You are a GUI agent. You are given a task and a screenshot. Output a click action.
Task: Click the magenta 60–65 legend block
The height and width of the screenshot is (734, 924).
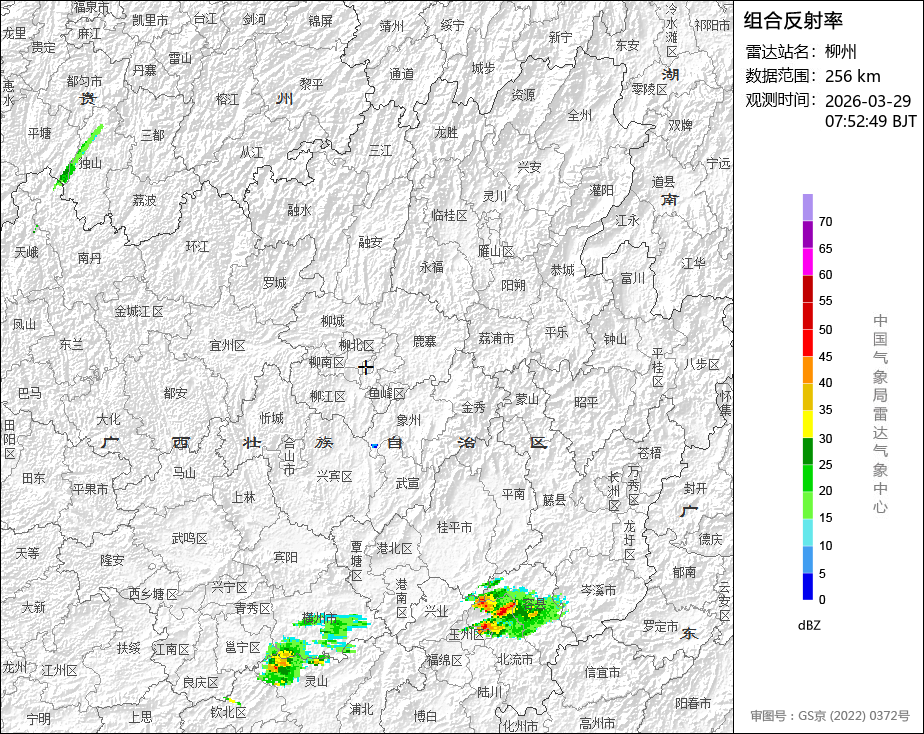808,262
